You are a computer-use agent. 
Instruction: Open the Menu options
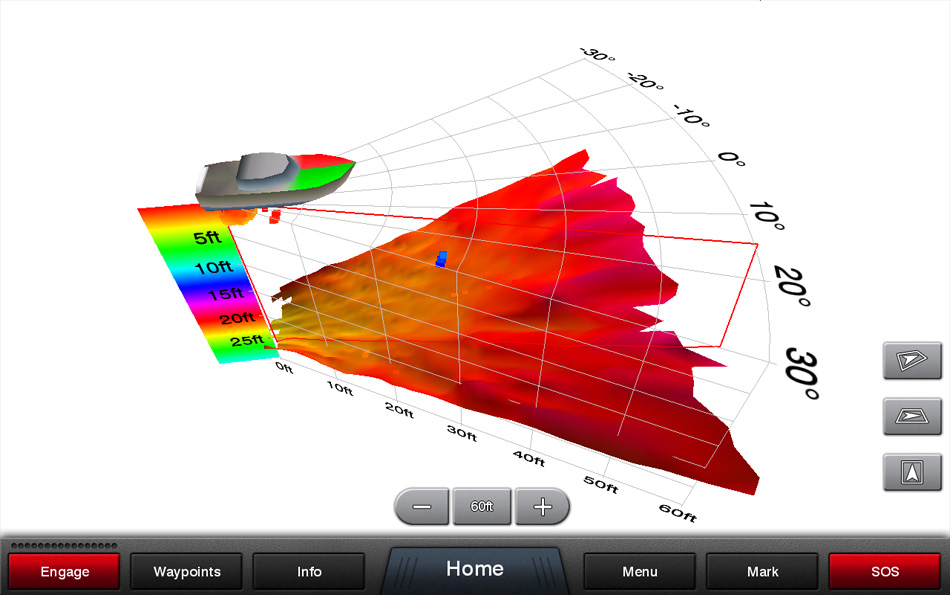click(639, 571)
